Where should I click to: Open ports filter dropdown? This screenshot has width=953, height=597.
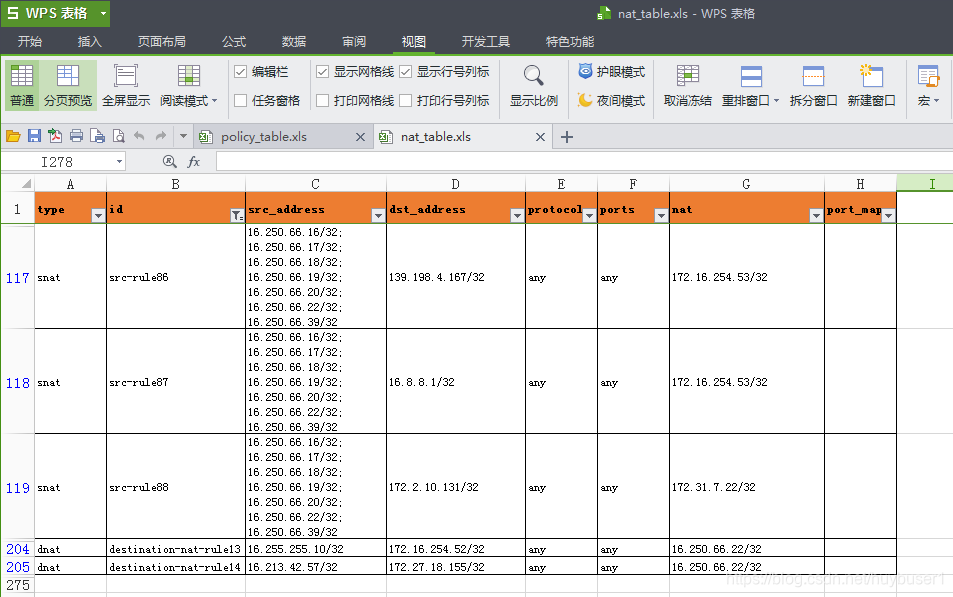(661, 215)
